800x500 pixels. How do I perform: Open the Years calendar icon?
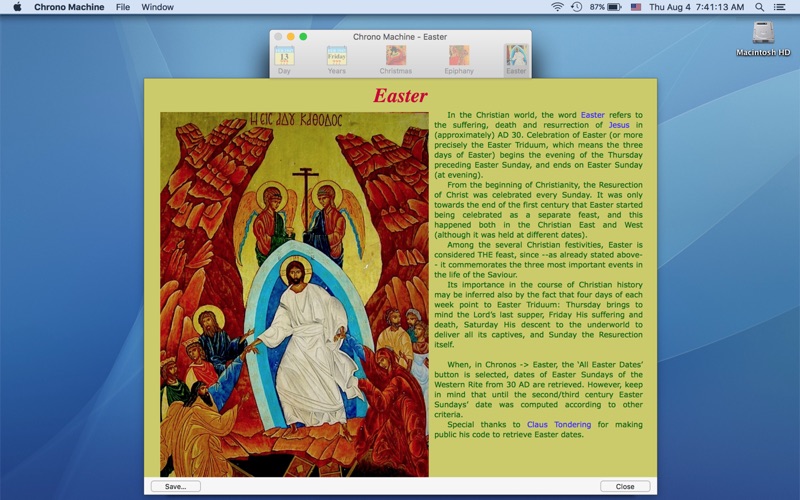click(x=337, y=60)
